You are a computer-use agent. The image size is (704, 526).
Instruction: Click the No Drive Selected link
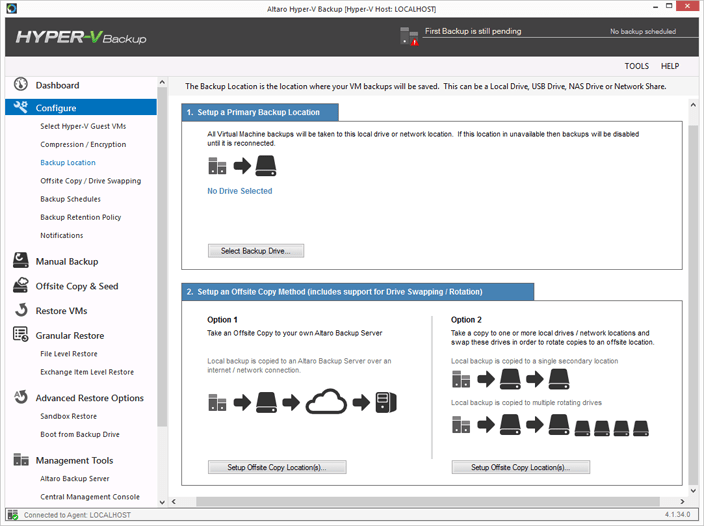pos(239,191)
